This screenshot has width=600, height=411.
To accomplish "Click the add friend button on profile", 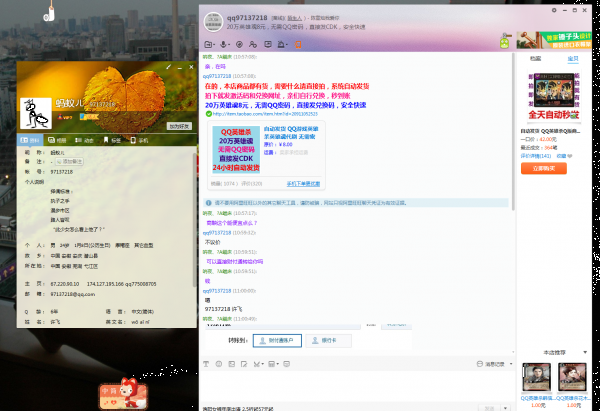I will [179, 126].
